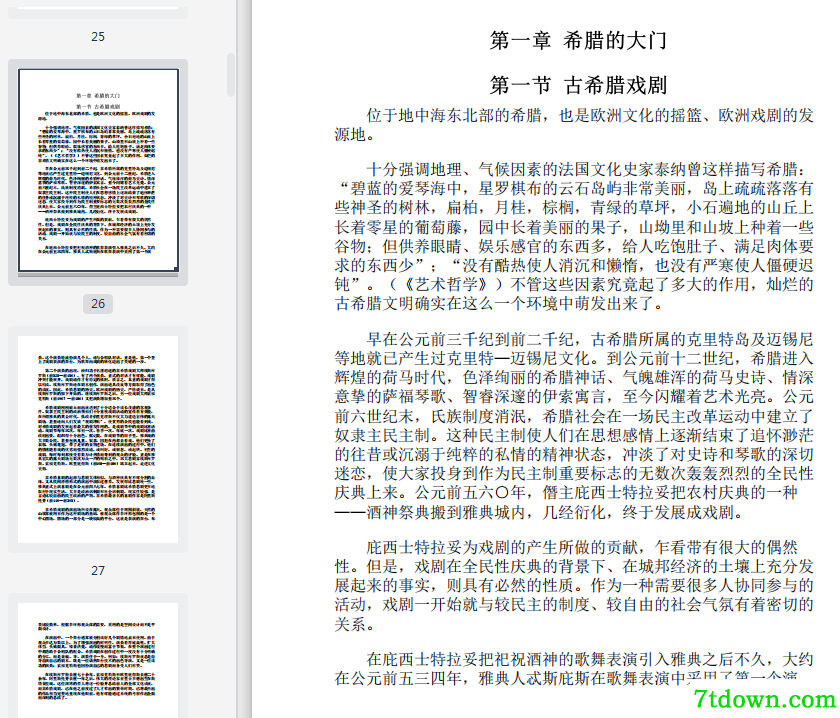Click the section heading 第一节 古希腊戏剧
The height and width of the screenshot is (718, 840).
click(578, 85)
